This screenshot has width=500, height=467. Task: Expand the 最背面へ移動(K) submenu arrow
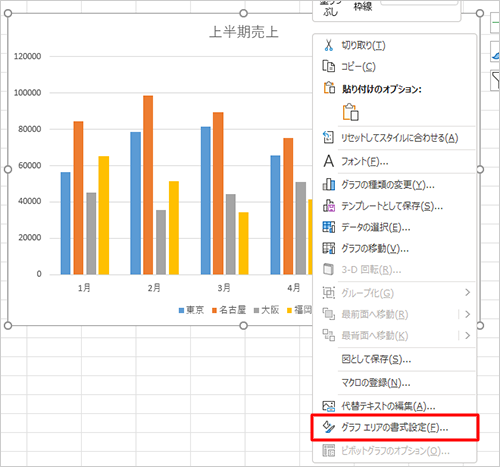(467, 335)
